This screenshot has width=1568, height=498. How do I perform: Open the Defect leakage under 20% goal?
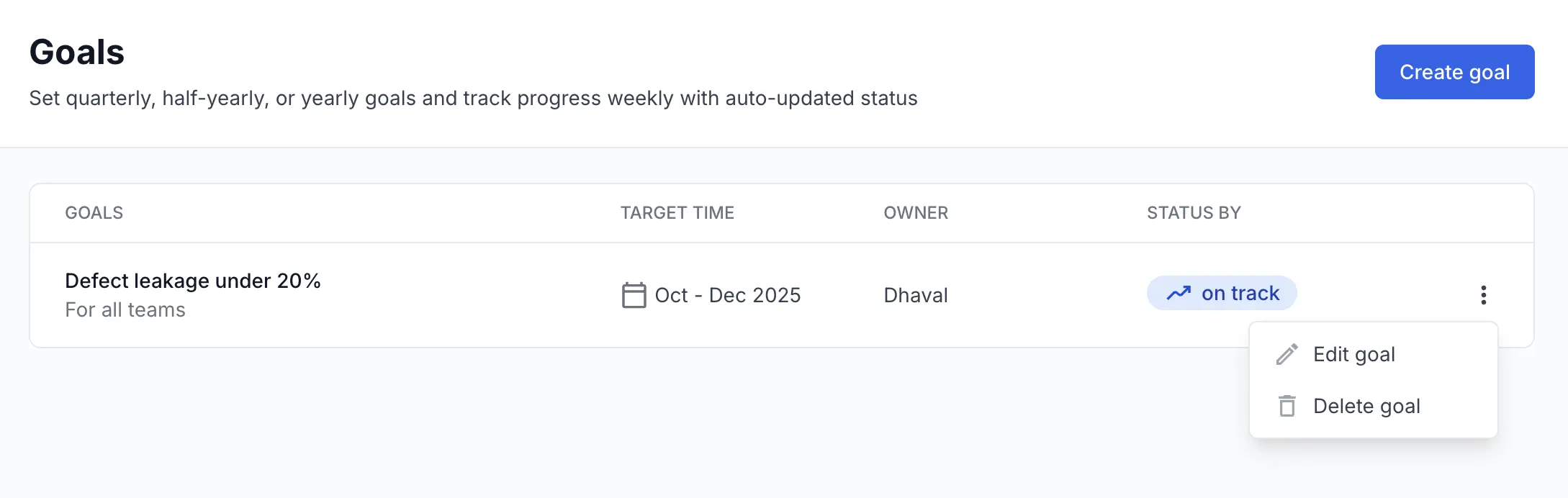(192, 281)
